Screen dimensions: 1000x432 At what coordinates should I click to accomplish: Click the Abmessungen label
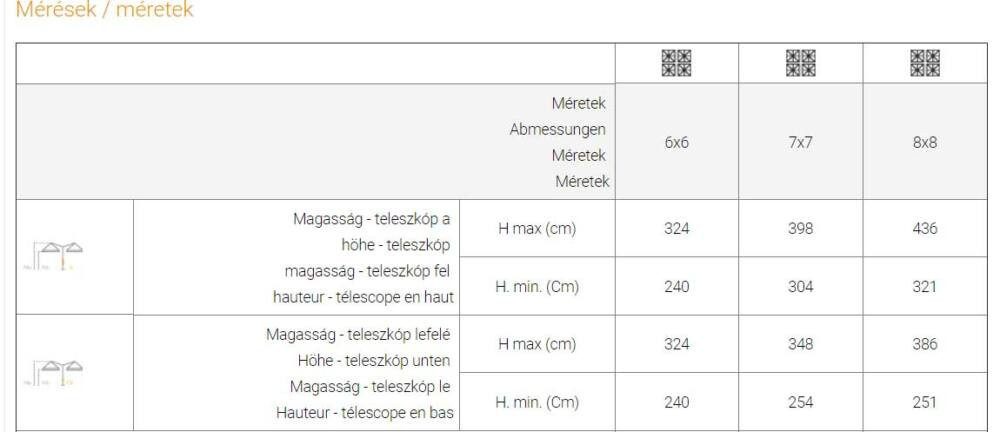coord(557,130)
